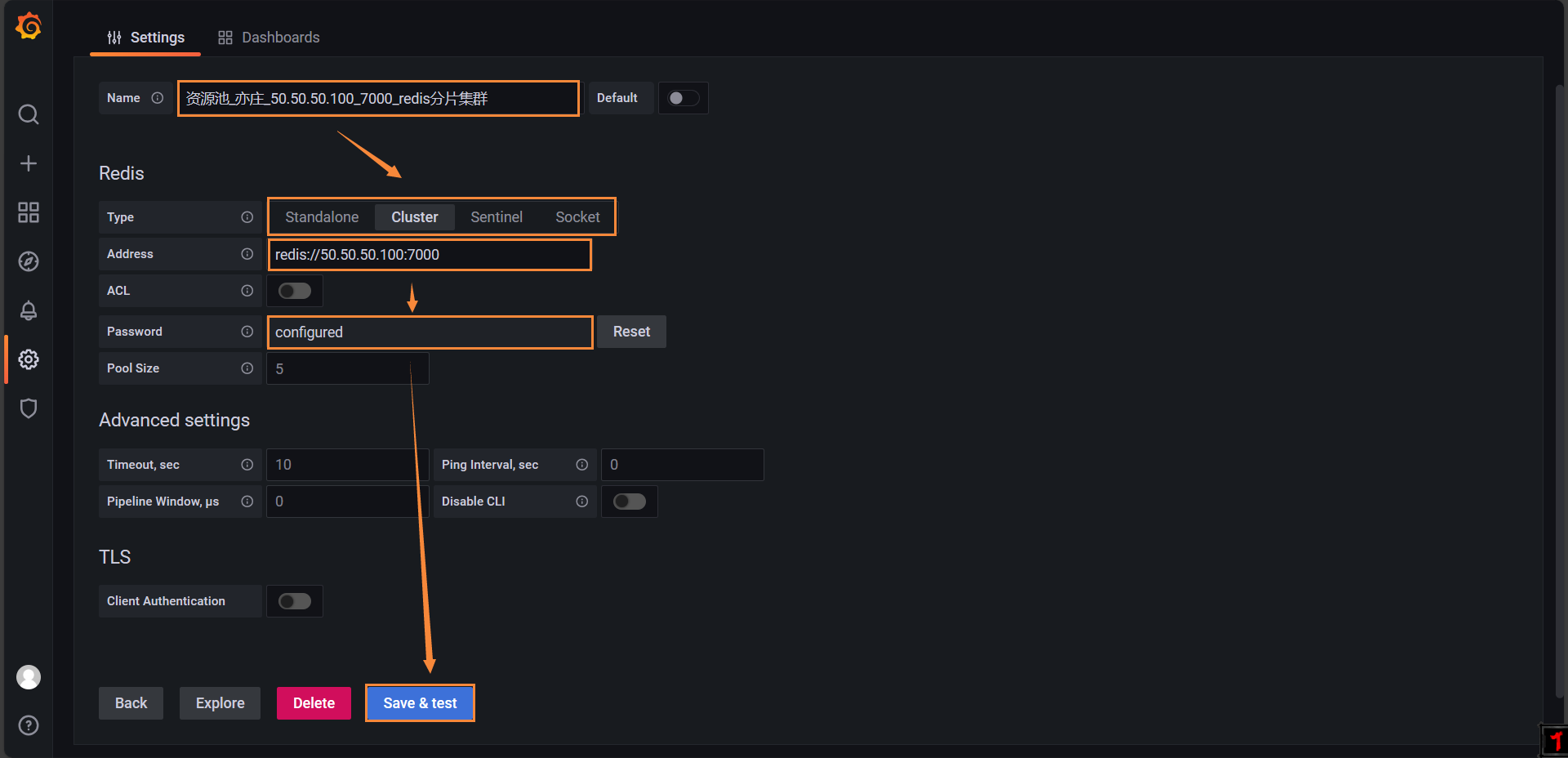Toggle the Disable CLI switch
This screenshot has width=1568, height=758.
(x=630, y=502)
